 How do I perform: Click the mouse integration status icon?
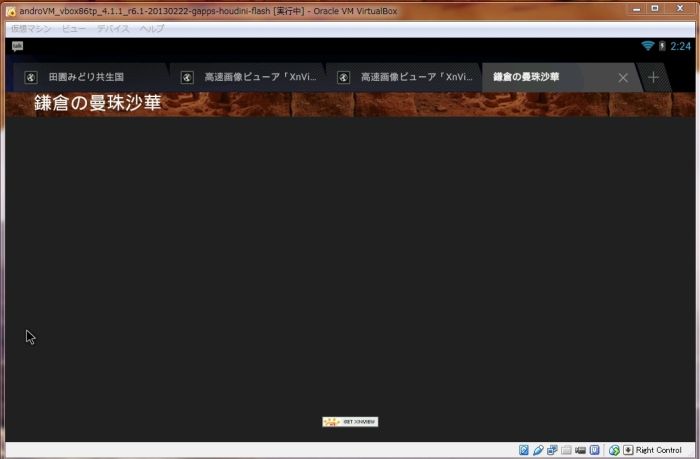(614, 450)
